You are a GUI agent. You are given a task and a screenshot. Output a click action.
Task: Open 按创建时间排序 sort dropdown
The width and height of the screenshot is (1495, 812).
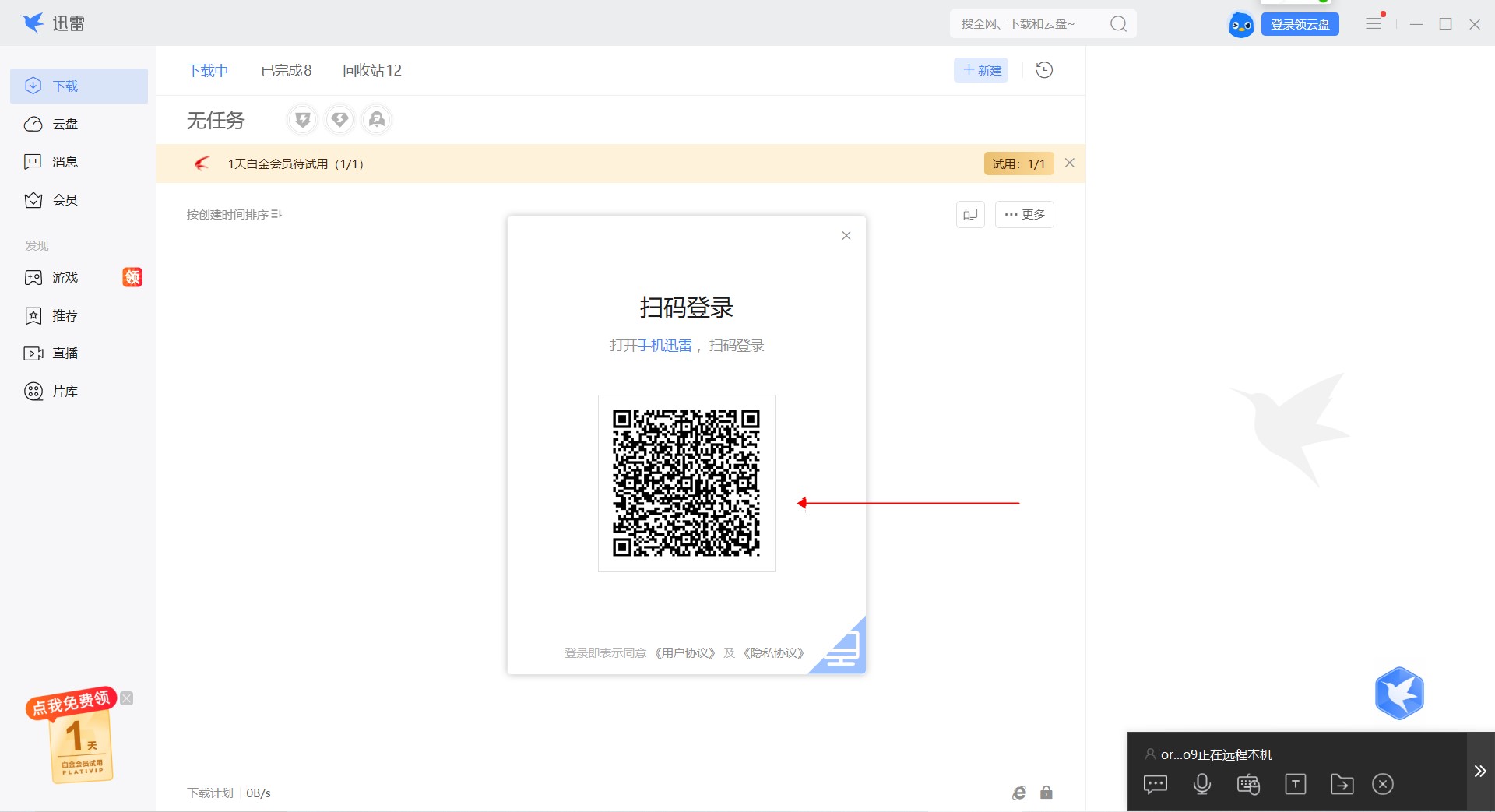234,214
